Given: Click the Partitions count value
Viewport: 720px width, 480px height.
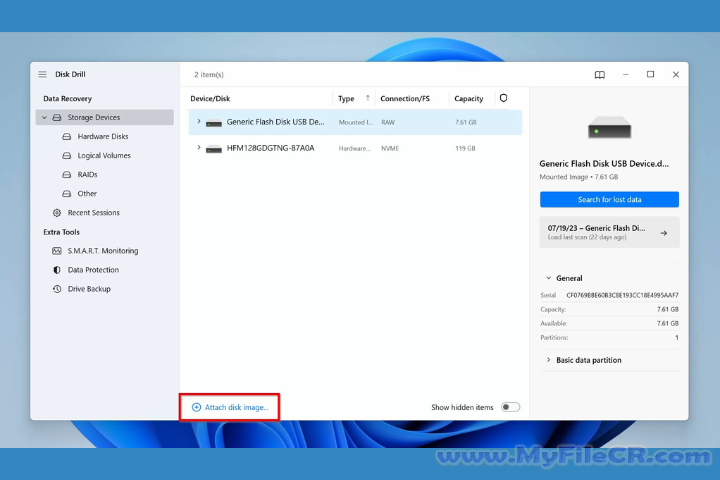Looking at the screenshot, I should (676, 338).
